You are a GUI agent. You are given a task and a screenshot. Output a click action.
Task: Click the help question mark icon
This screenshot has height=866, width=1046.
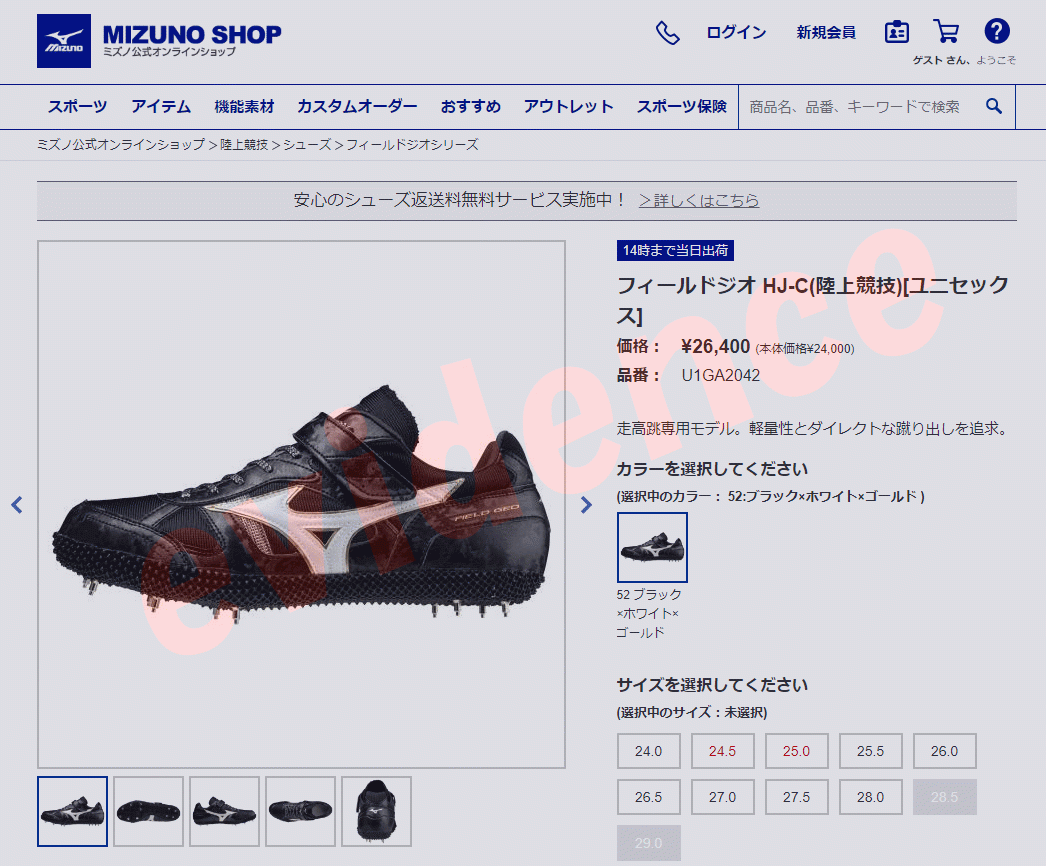tap(997, 31)
